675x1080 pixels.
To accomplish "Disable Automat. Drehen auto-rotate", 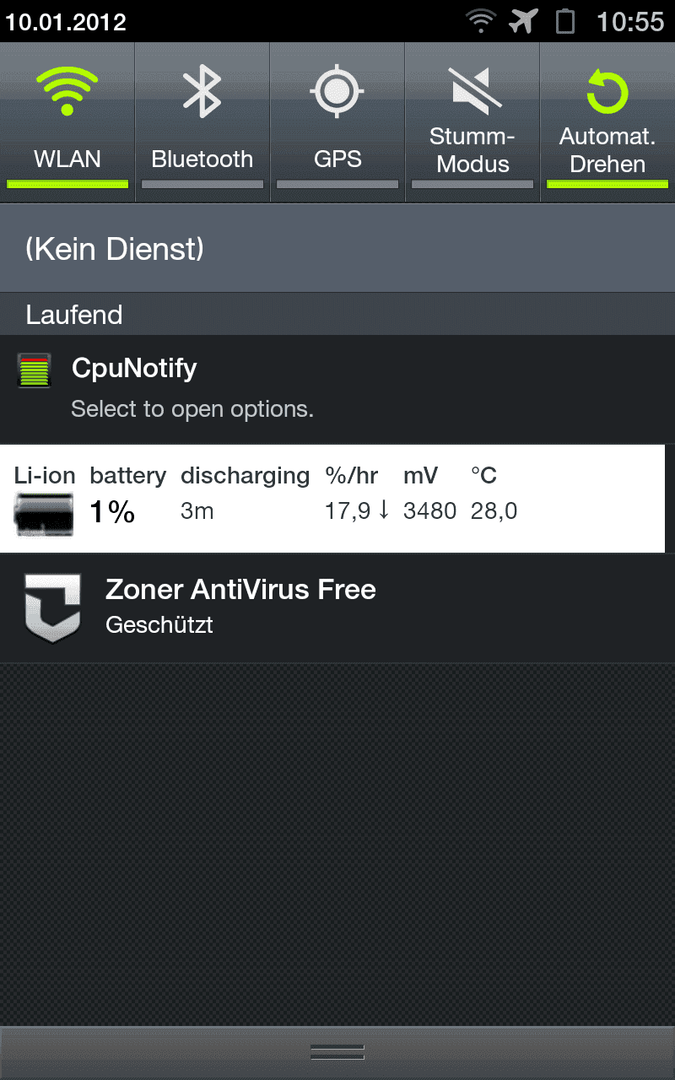I will click(x=608, y=122).
